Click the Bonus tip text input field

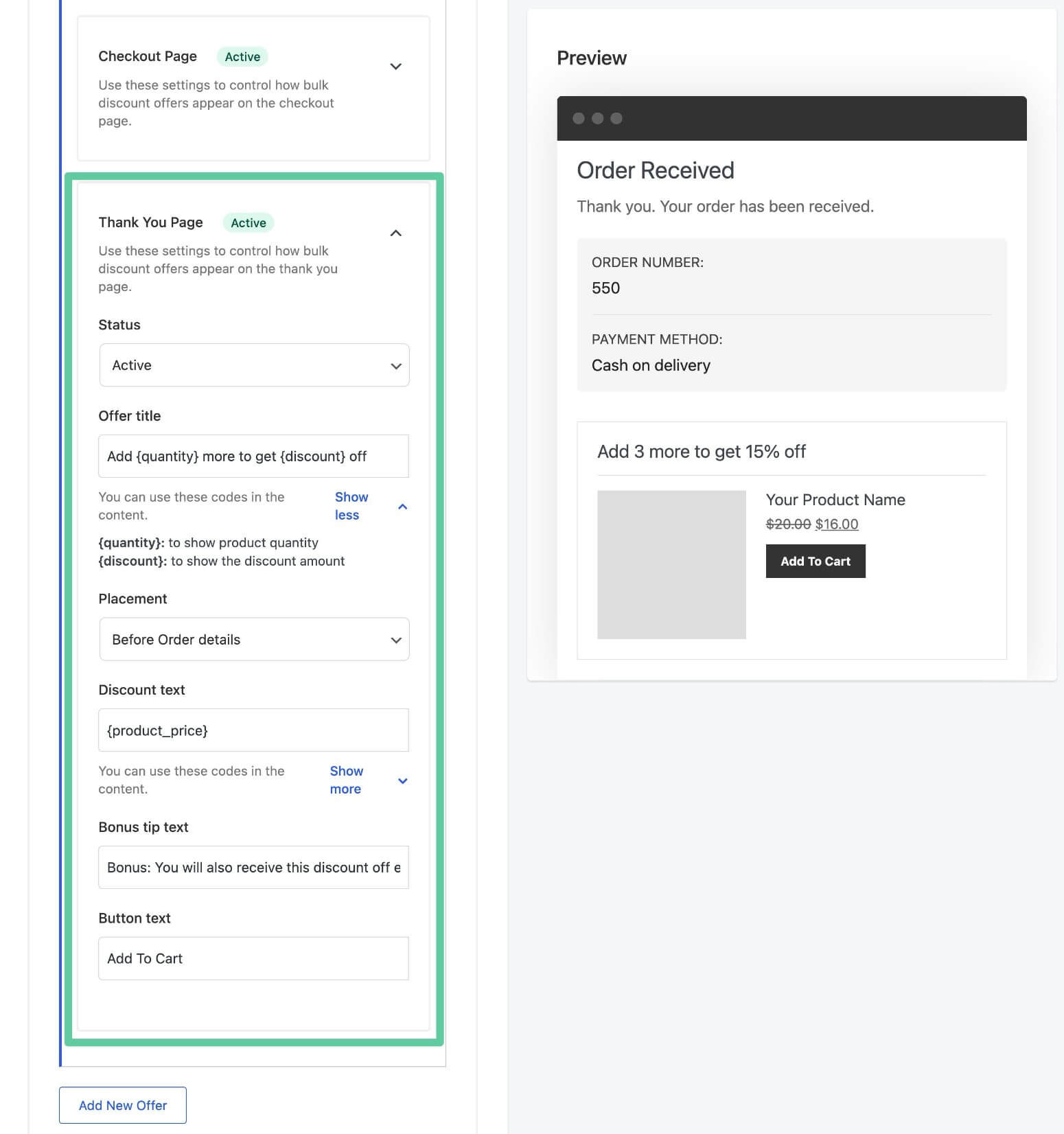253,868
